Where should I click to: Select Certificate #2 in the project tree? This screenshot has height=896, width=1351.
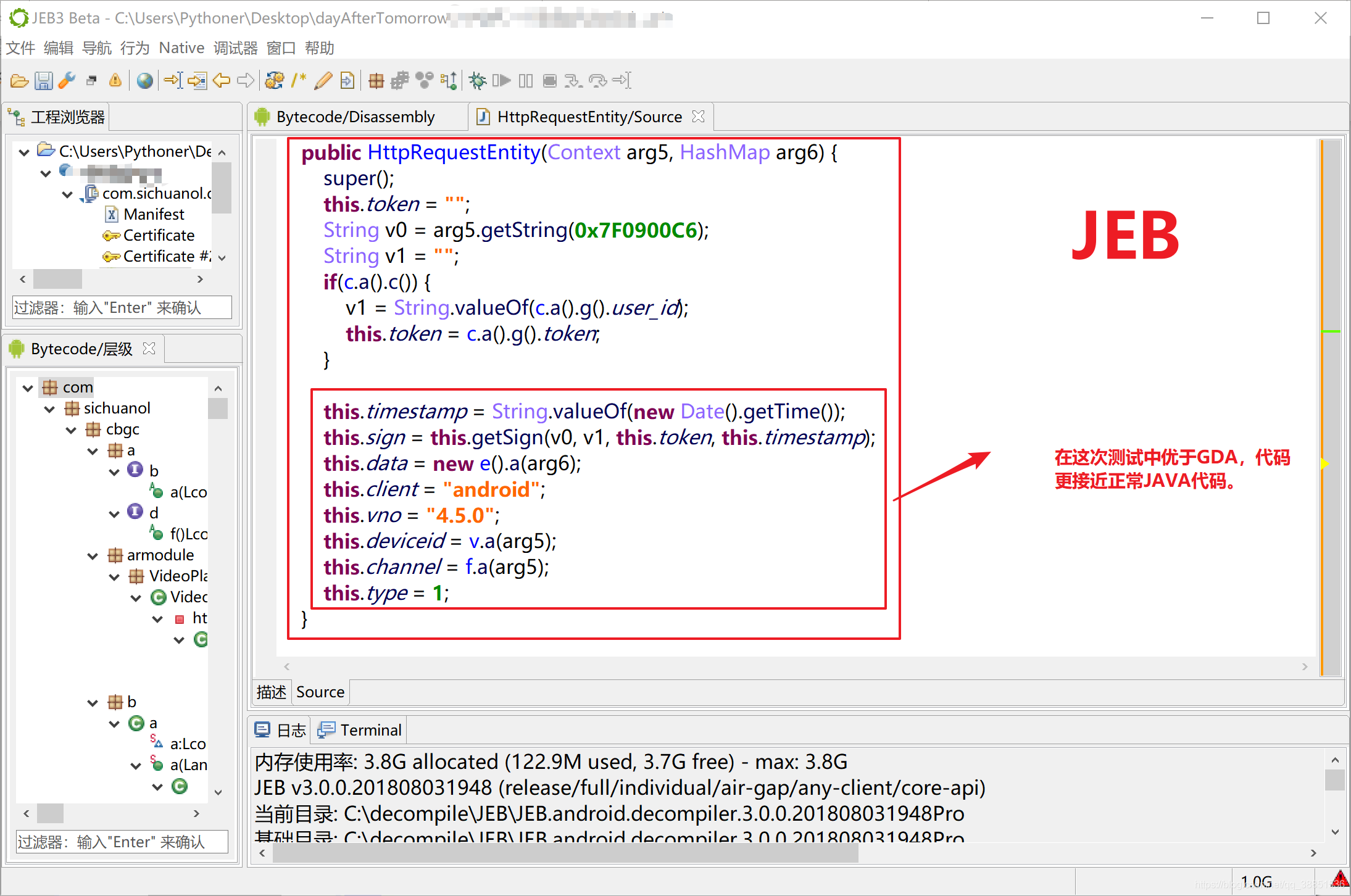158,256
